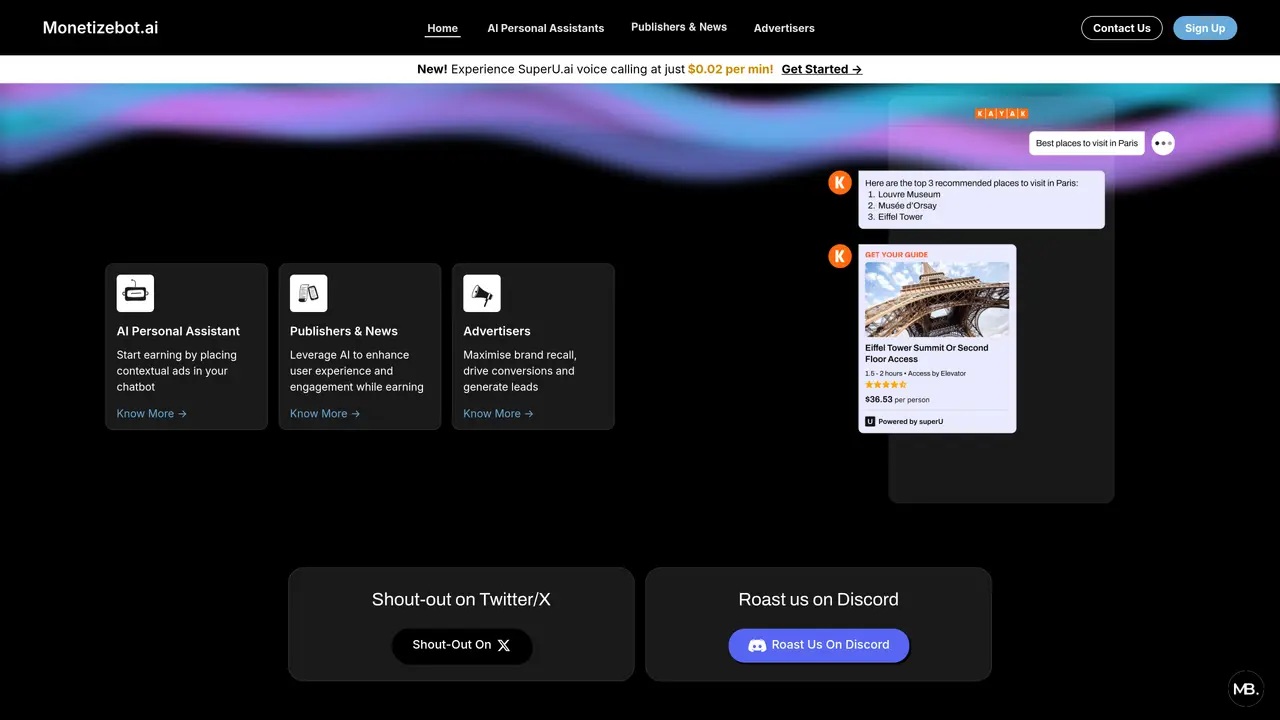Open Publishers & News nav link
Screen dimensions: 1280x720
[679, 27]
